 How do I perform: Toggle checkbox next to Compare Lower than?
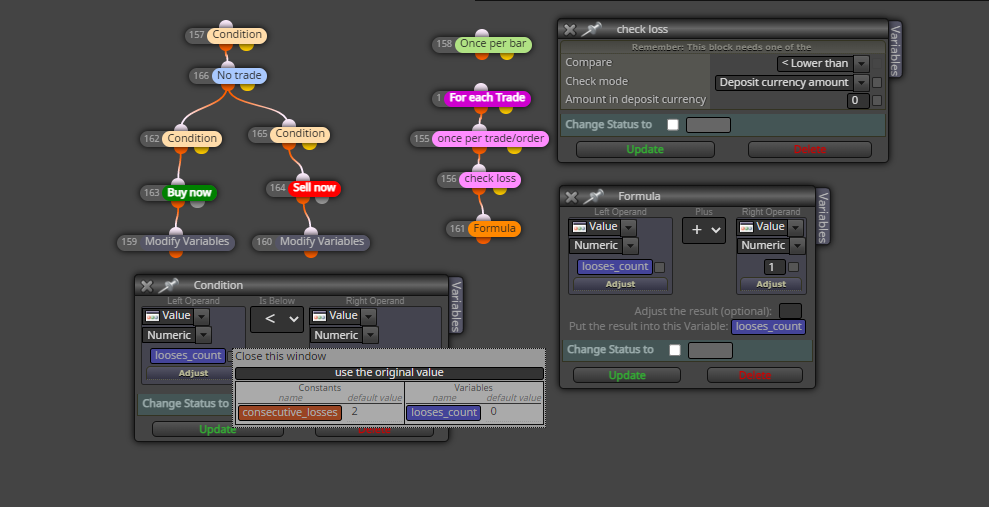pyautogui.click(x=877, y=64)
